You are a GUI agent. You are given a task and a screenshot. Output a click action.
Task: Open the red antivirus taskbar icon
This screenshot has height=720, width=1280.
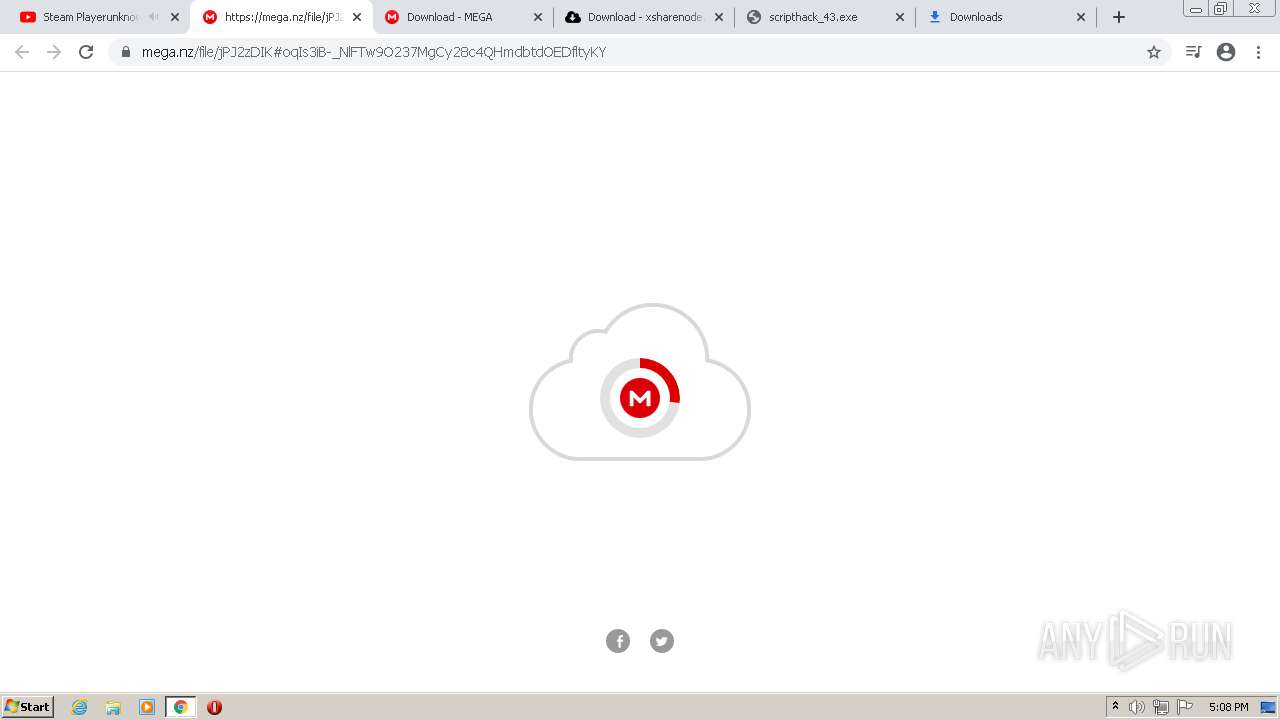pyautogui.click(x=214, y=707)
